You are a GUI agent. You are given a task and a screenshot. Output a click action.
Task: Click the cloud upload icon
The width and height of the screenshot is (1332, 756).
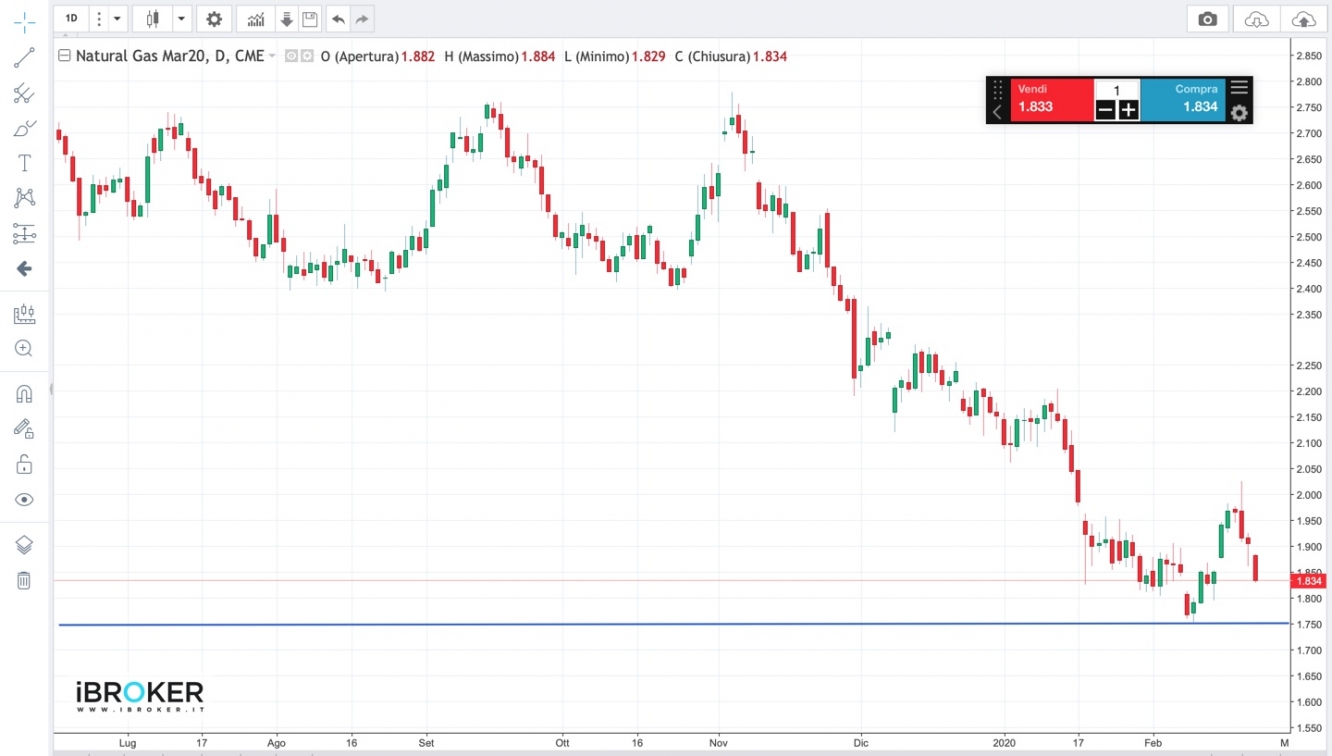click(1303, 18)
